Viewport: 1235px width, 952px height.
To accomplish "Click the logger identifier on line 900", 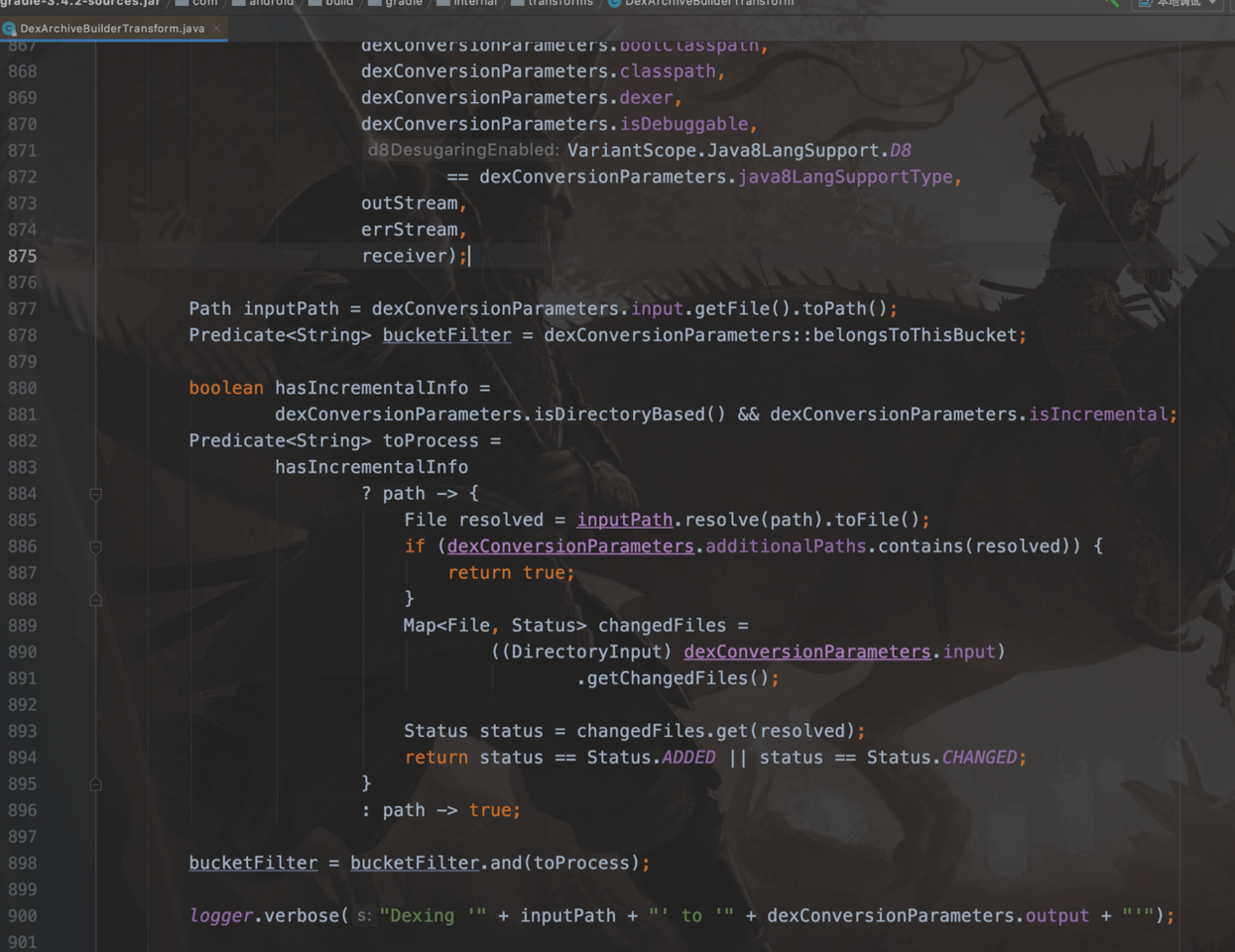I will 221,915.
